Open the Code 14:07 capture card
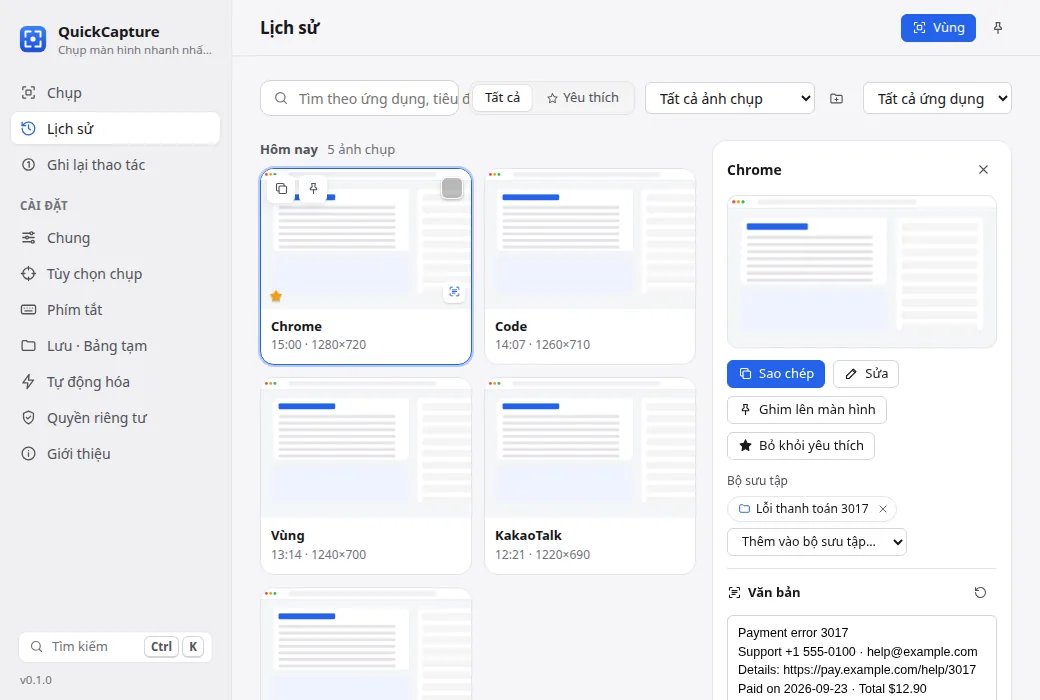 point(590,267)
